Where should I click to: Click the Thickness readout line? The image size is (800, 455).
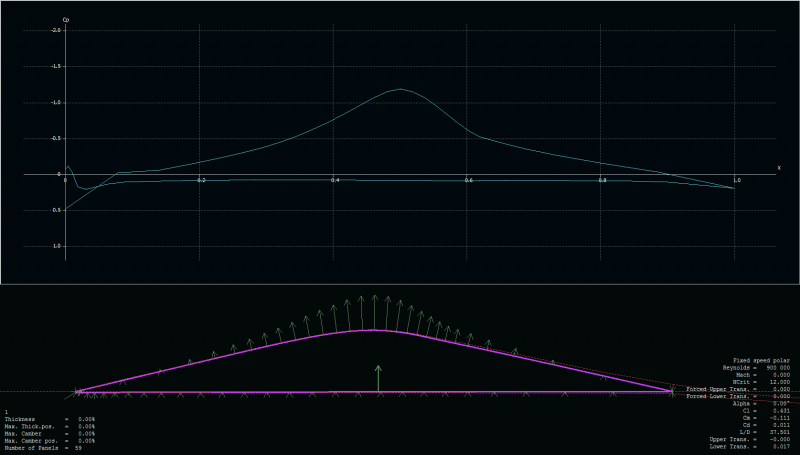50,419
